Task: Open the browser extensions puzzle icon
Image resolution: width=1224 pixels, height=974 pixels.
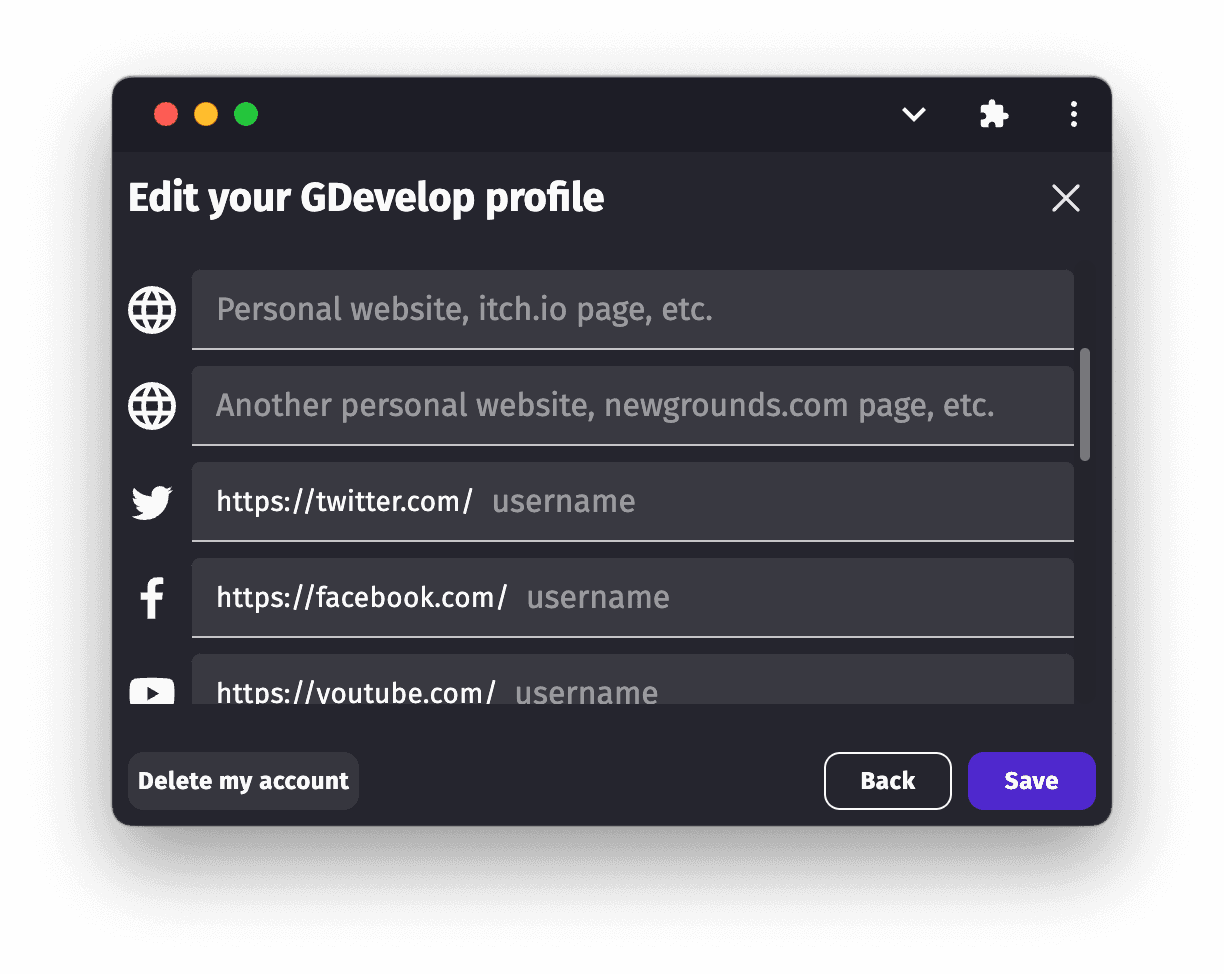Action: [x=994, y=114]
